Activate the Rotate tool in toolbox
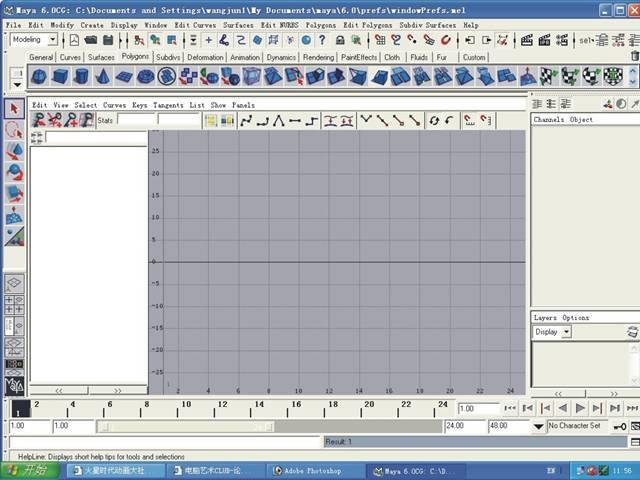640x480 pixels. coord(14,172)
